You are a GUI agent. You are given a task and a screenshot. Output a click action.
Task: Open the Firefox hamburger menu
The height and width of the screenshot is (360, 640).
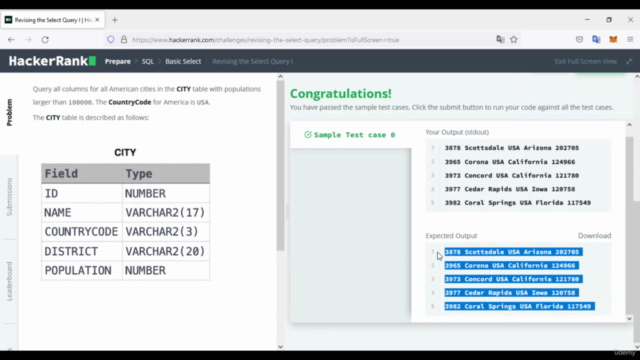point(630,40)
